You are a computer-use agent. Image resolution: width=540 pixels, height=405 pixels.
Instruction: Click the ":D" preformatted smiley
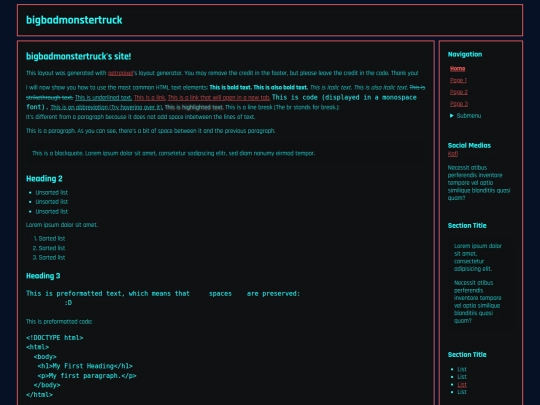[68, 303]
